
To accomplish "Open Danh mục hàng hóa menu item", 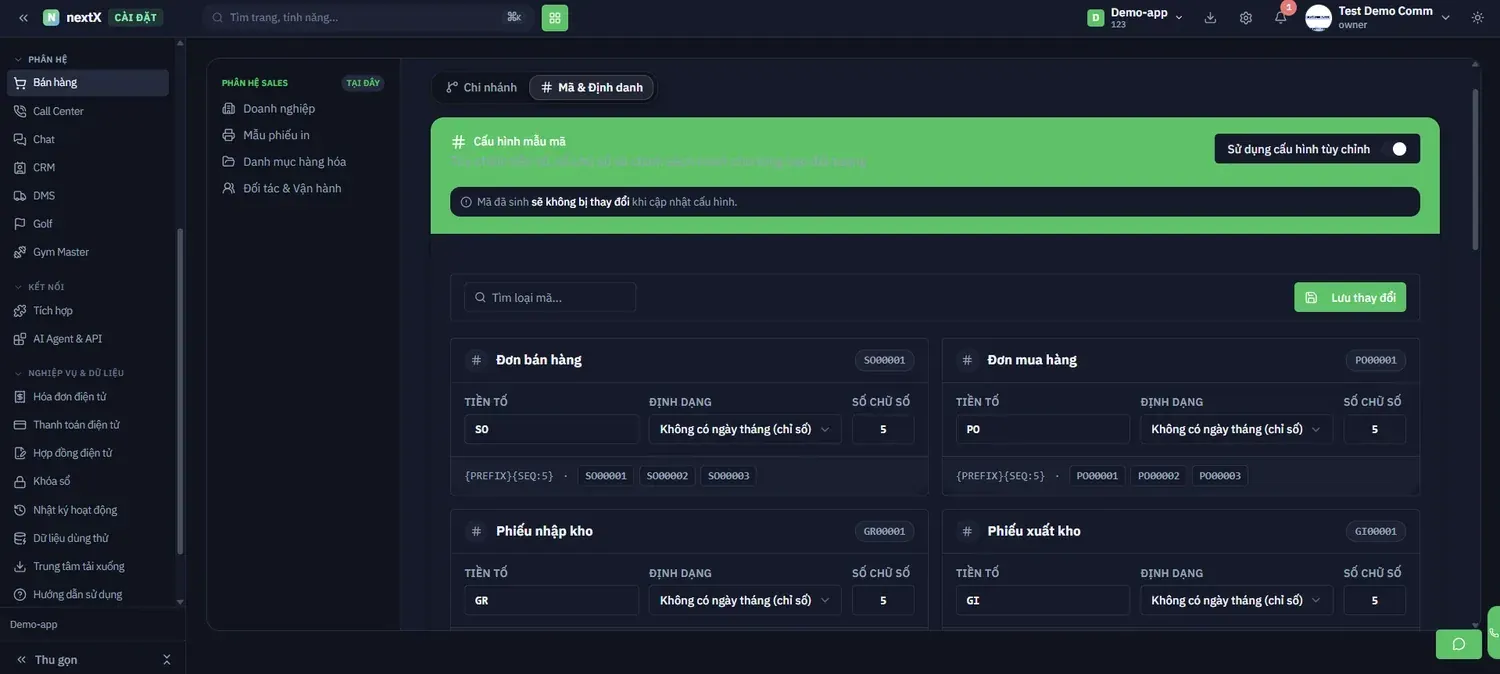I will coord(304,161).
